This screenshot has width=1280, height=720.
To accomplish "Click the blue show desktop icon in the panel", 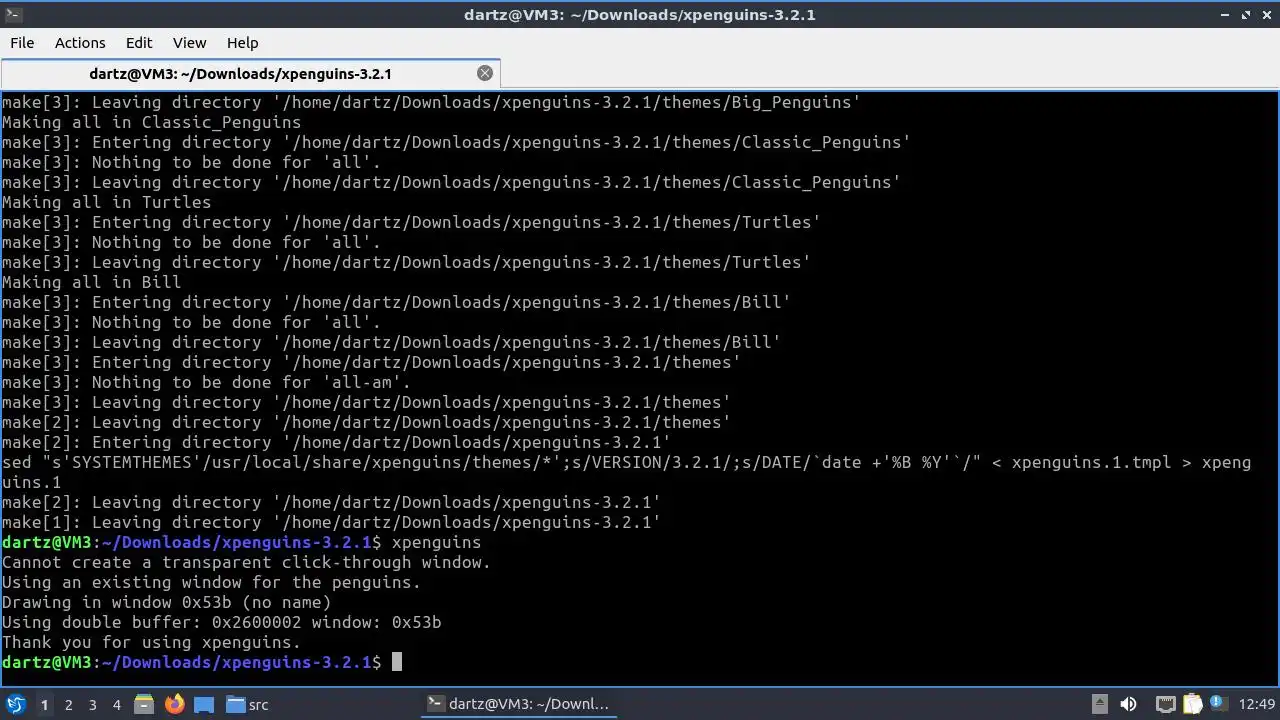I will 204,704.
